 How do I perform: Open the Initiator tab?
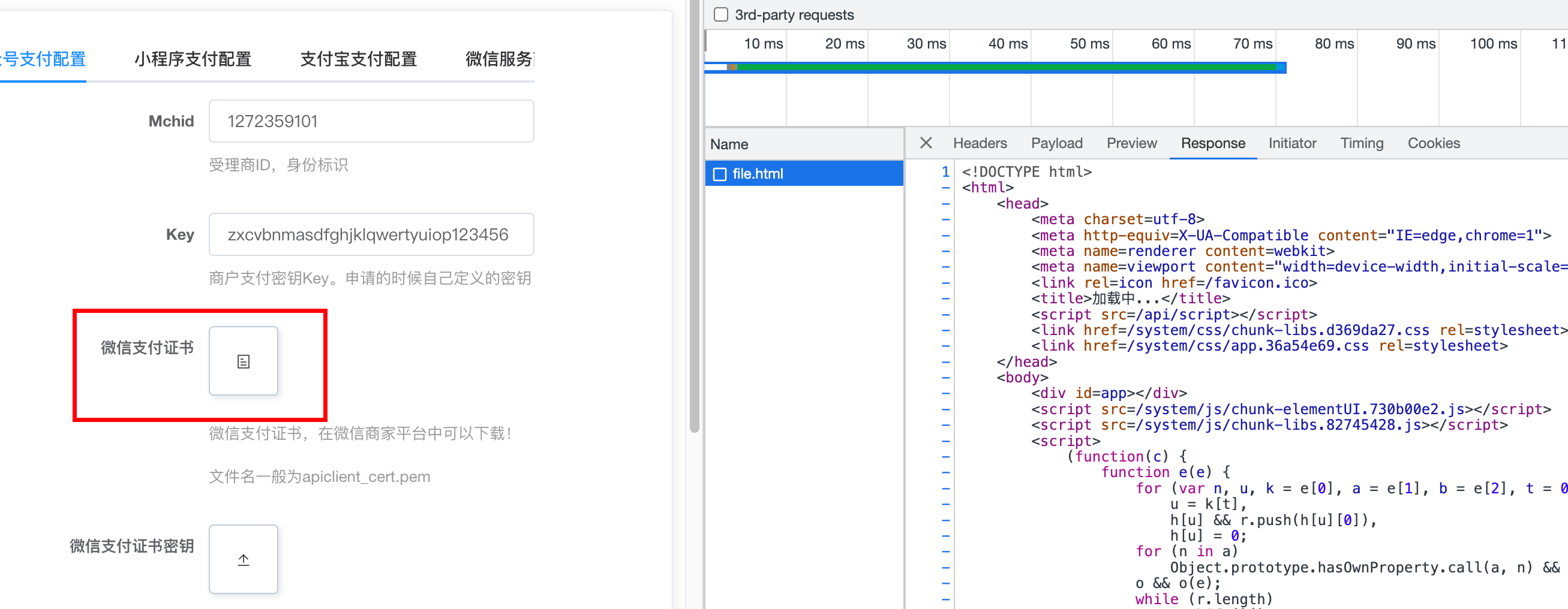1292,144
